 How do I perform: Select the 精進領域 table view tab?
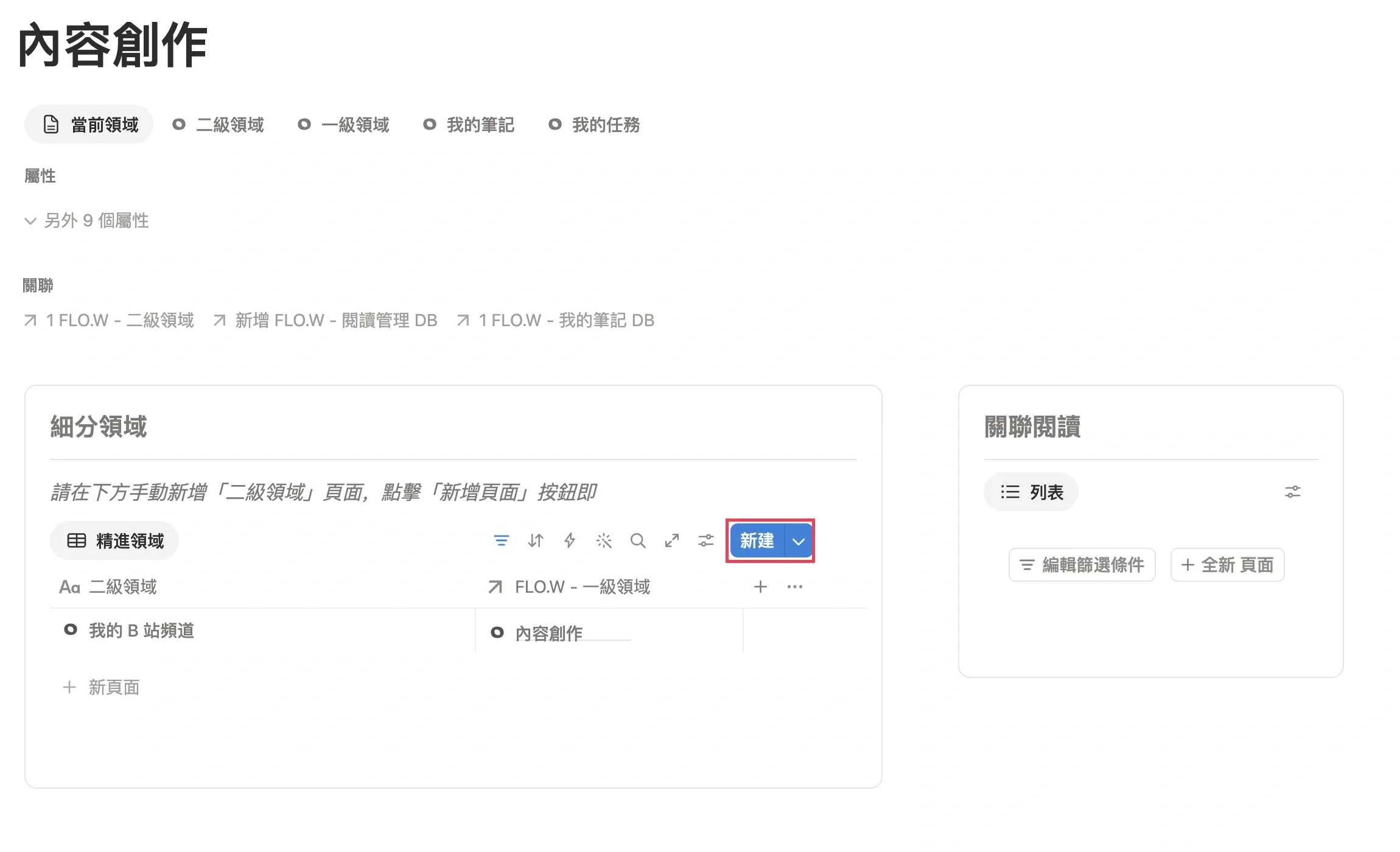(x=114, y=540)
